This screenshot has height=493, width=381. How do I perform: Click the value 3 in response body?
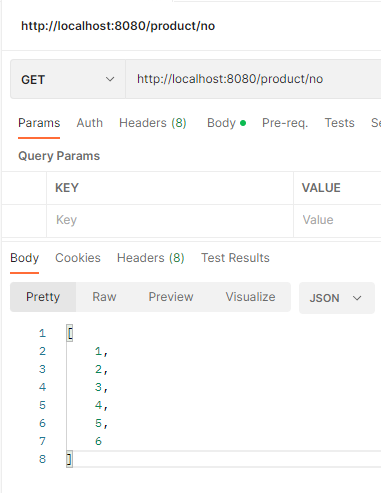[98, 387]
